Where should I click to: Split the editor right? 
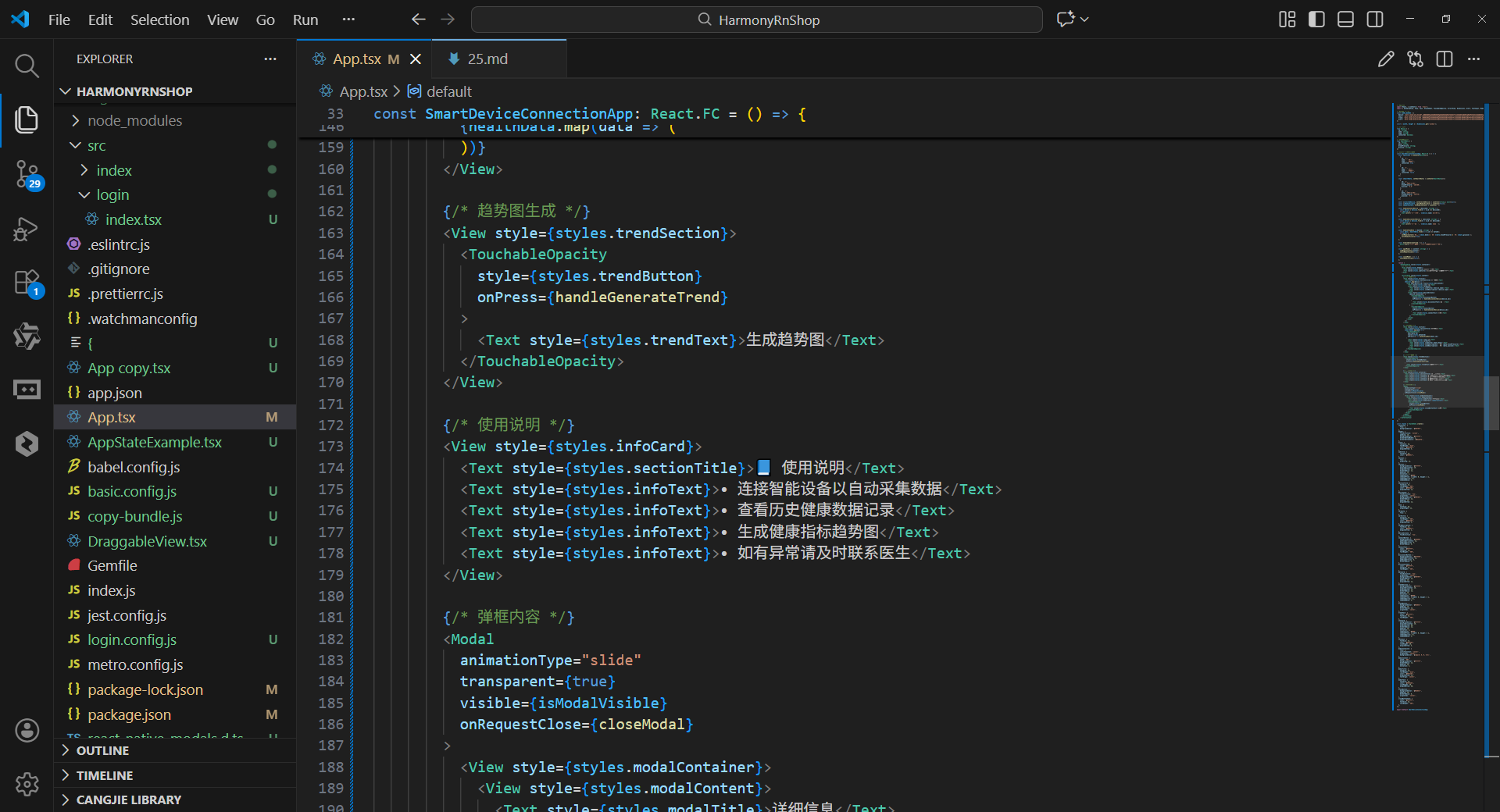click(1445, 59)
